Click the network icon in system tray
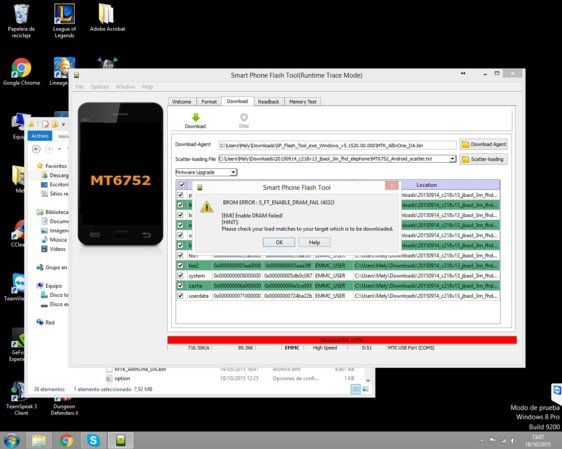 click(504, 440)
